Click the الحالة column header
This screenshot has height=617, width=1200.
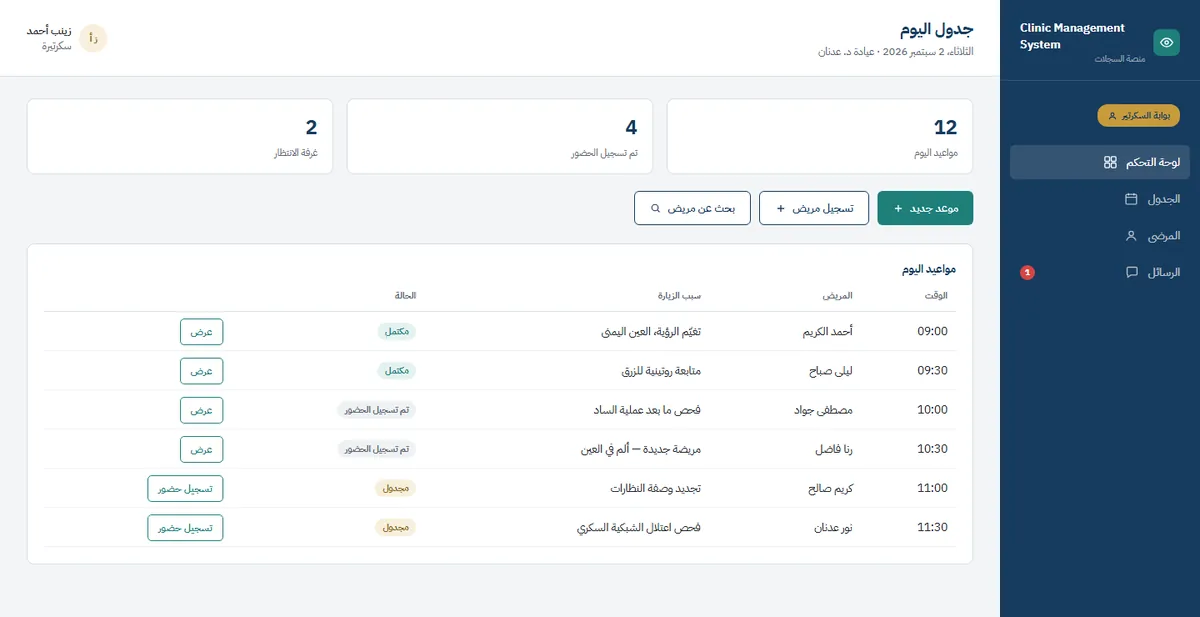[x=405, y=295]
